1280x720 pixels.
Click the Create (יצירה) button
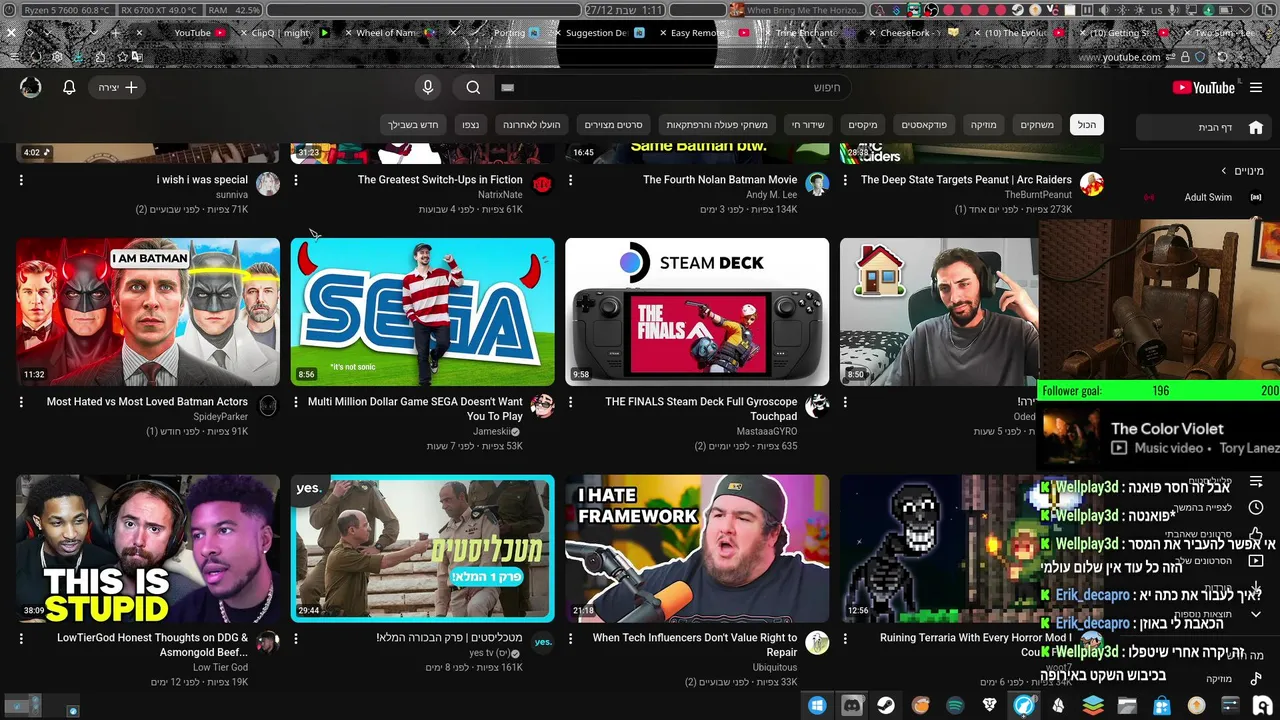(118, 88)
